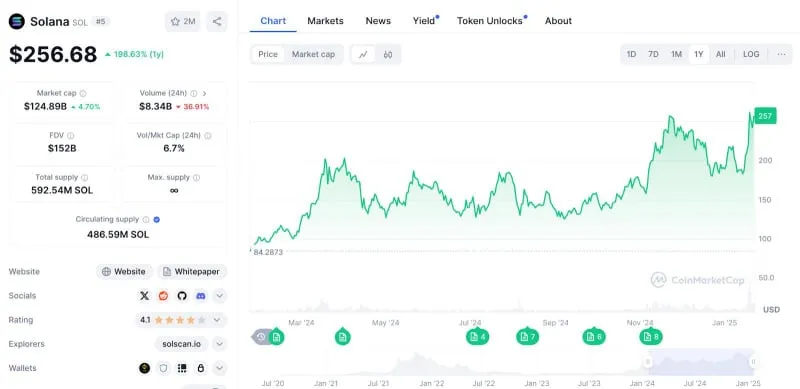Open the X social icon

click(144, 296)
